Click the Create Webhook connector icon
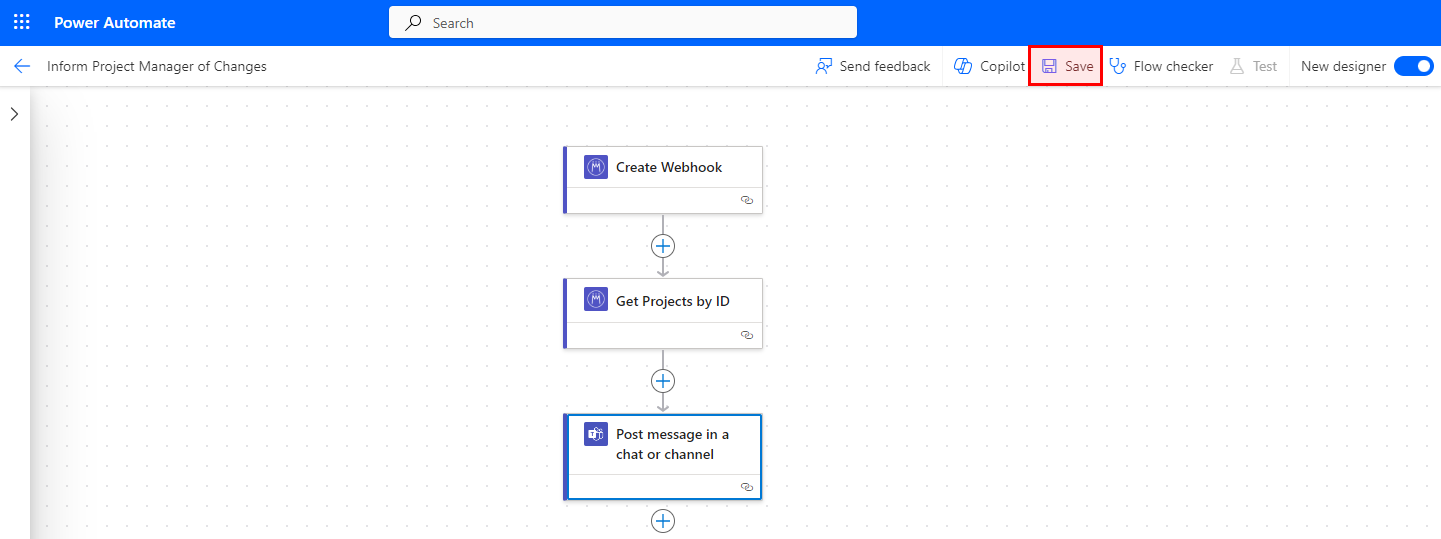 coord(596,167)
